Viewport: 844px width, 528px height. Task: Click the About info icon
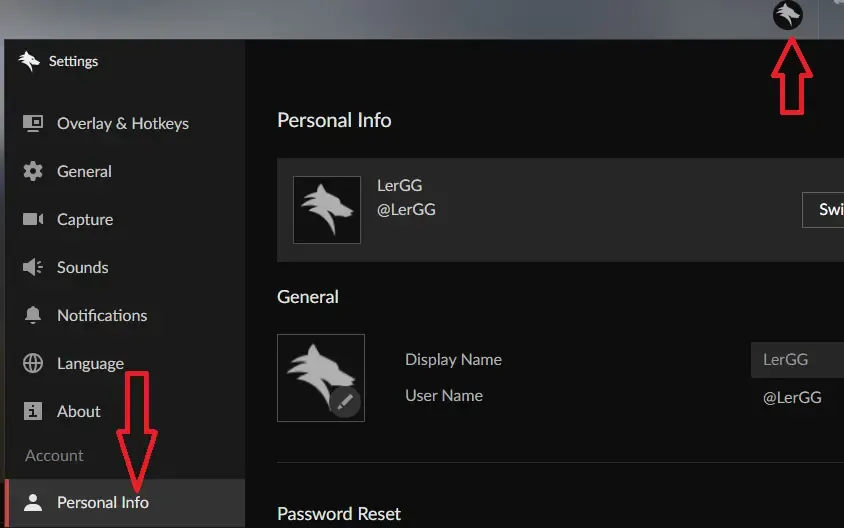click(33, 411)
